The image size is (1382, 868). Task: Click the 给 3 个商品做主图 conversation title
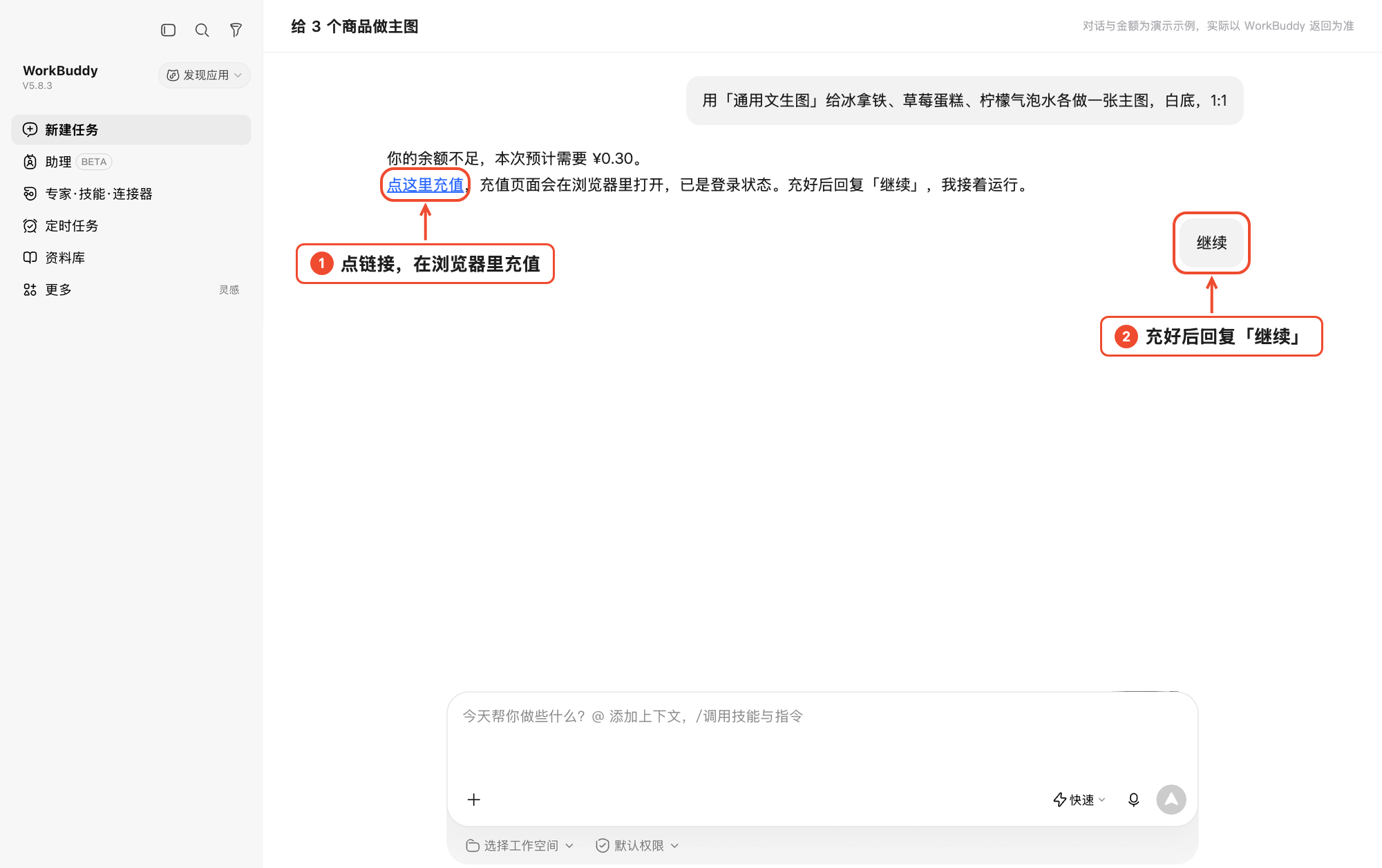354,26
